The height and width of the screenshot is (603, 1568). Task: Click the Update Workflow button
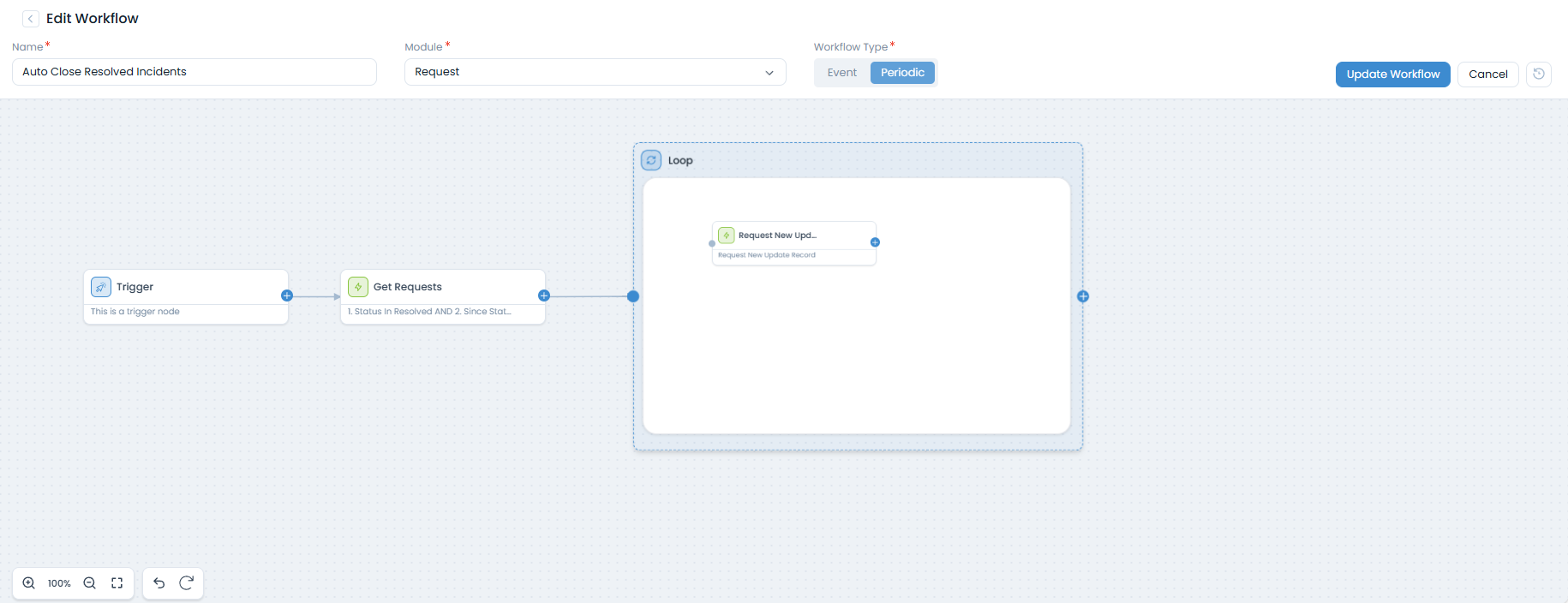[x=1392, y=75]
